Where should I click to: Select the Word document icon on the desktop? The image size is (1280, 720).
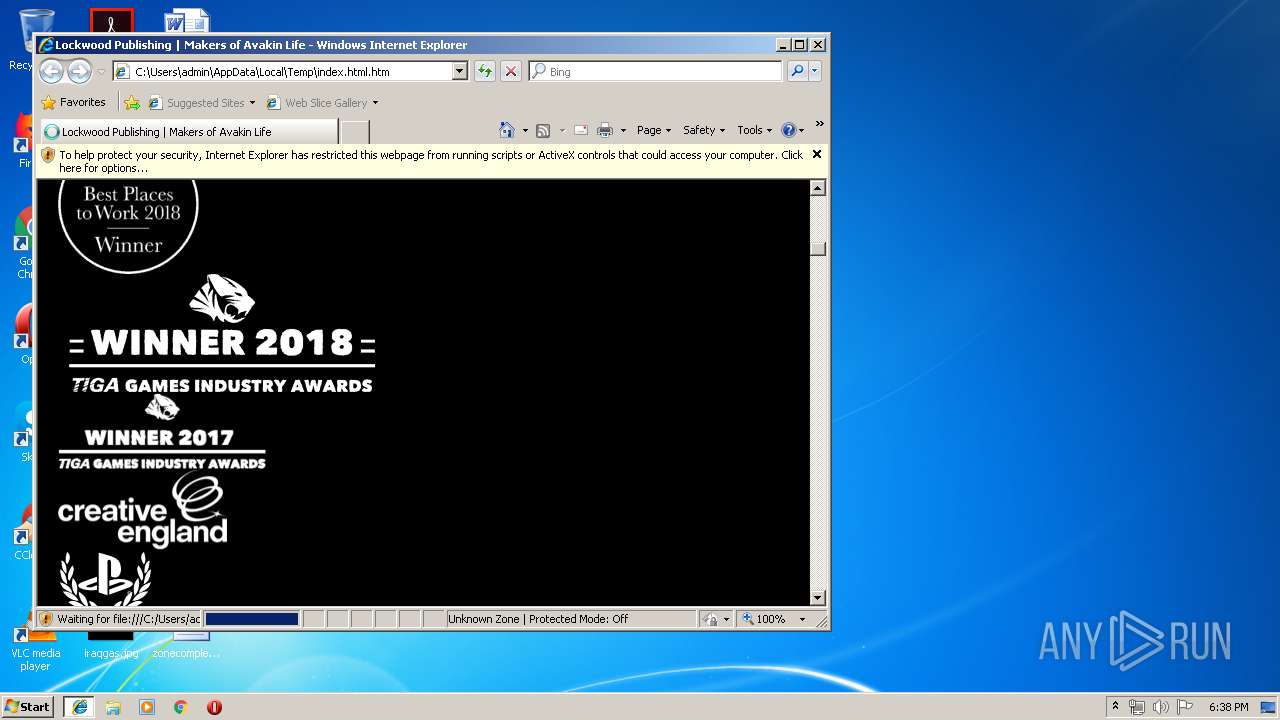(187, 20)
